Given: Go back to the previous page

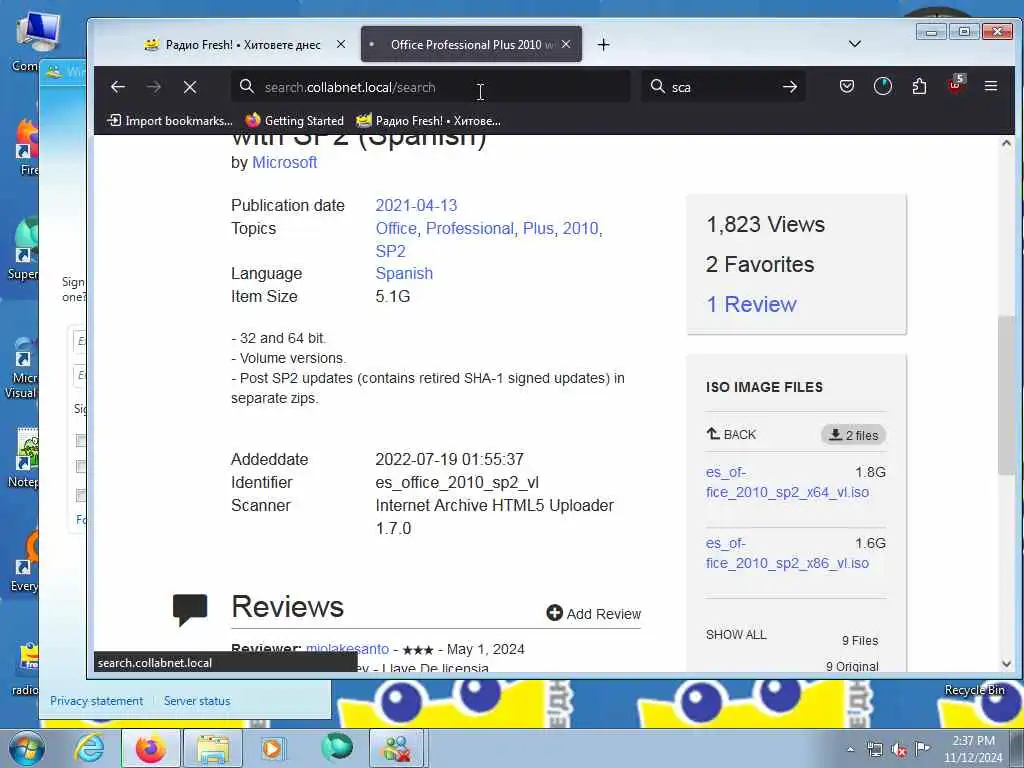Looking at the screenshot, I should click(118, 87).
